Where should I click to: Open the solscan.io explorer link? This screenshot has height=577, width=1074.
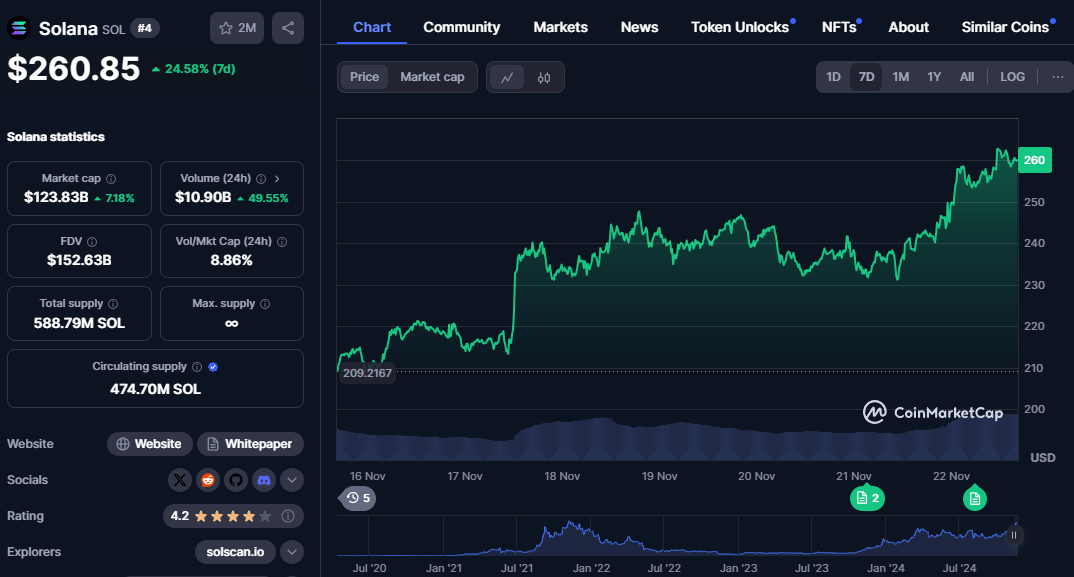[235, 552]
